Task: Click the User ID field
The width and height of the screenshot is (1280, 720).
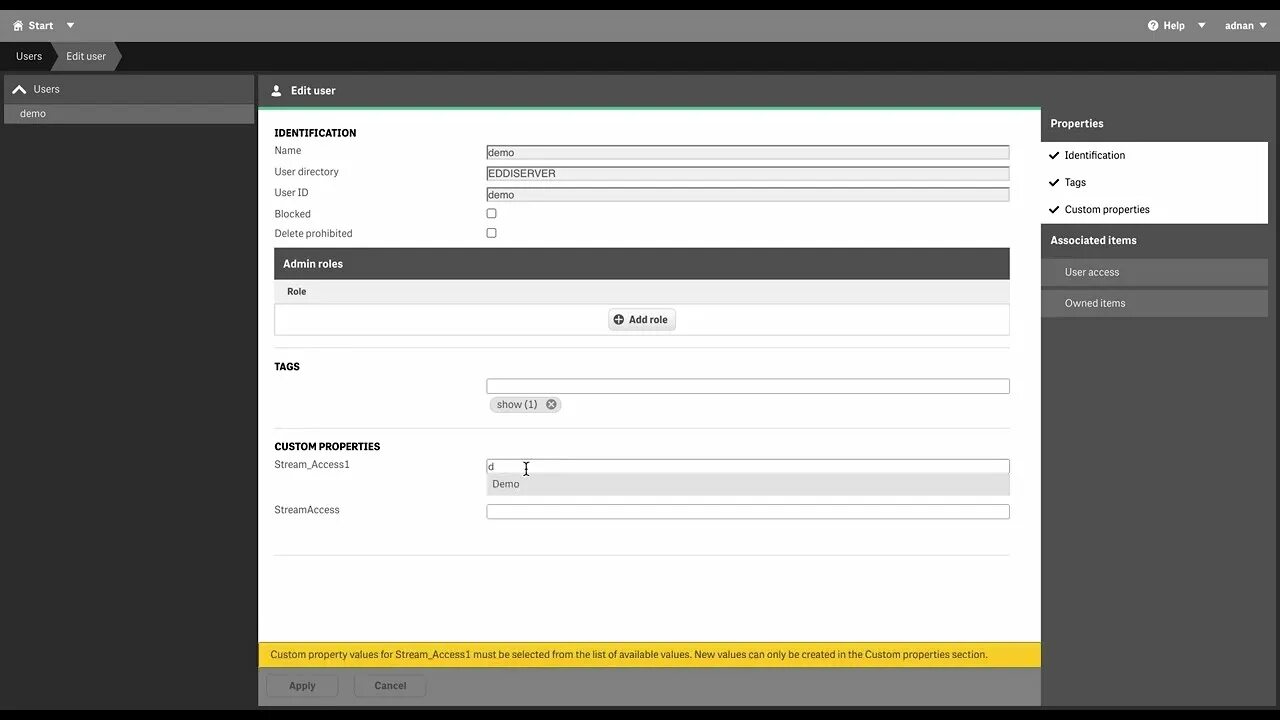Action: (x=748, y=194)
